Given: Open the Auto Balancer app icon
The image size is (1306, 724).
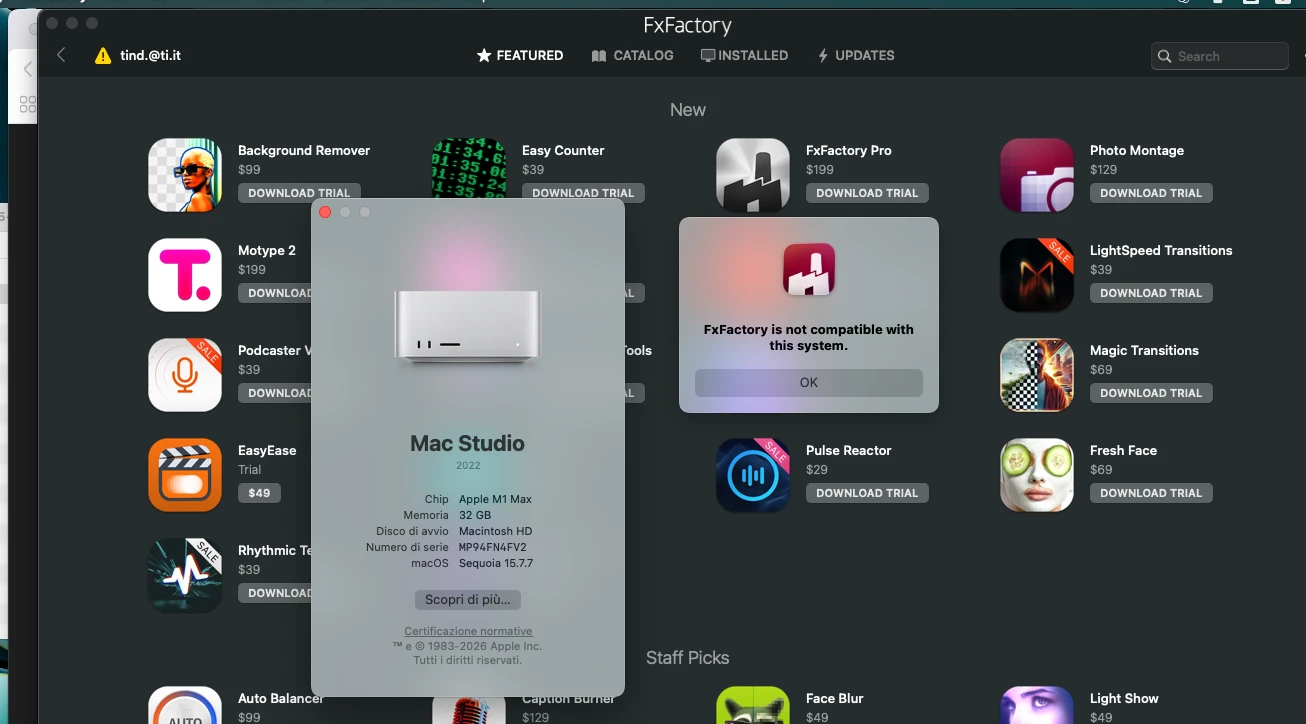Looking at the screenshot, I should click(x=185, y=705).
